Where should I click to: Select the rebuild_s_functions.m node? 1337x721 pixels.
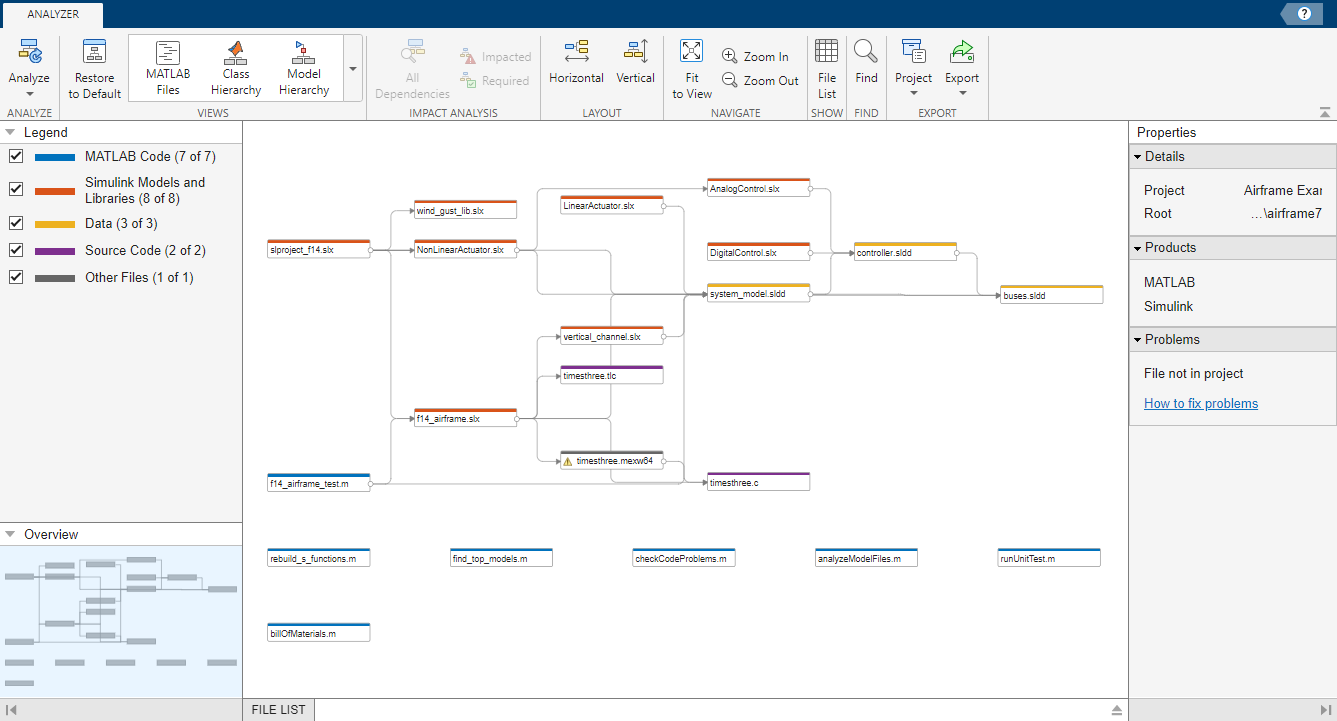319,558
